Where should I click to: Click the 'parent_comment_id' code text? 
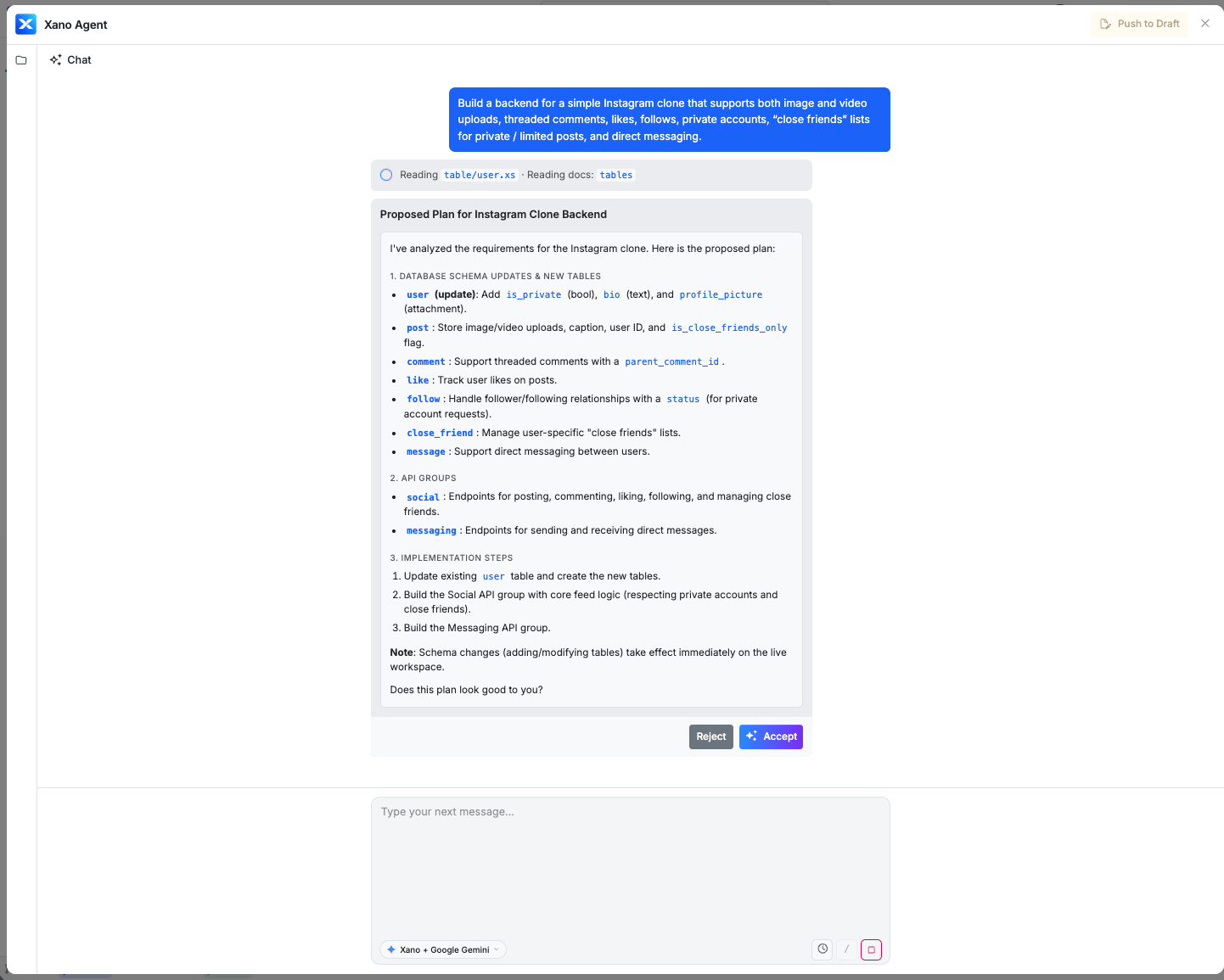pyautogui.click(x=672, y=361)
